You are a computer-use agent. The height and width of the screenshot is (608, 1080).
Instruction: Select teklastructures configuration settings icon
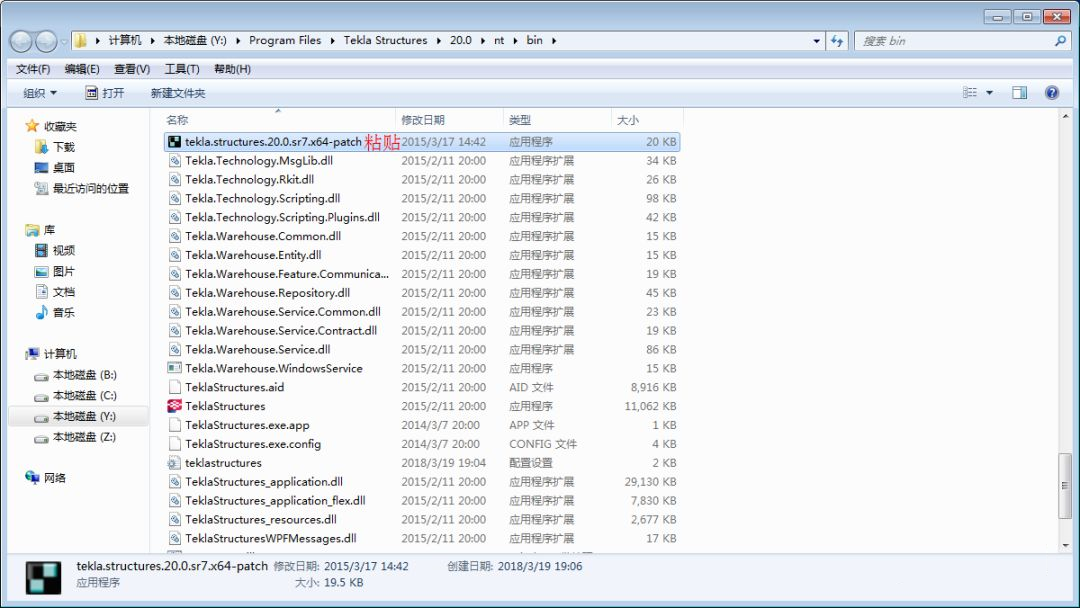174,463
